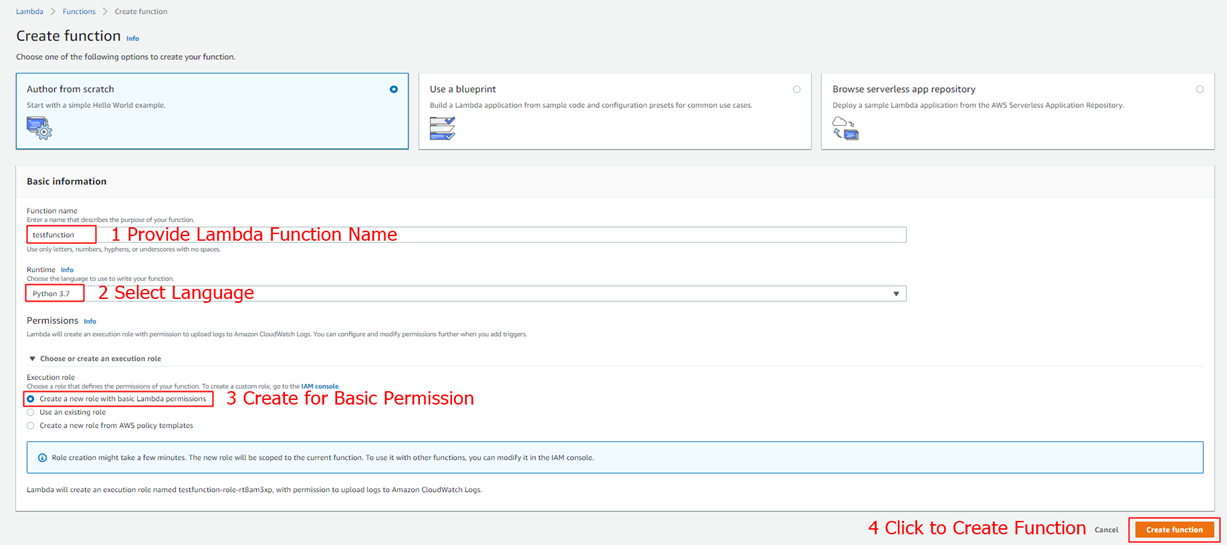This screenshot has width=1227, height=545.
Task: Choose Create a new role from AWS policy templates
Action: 31,425
